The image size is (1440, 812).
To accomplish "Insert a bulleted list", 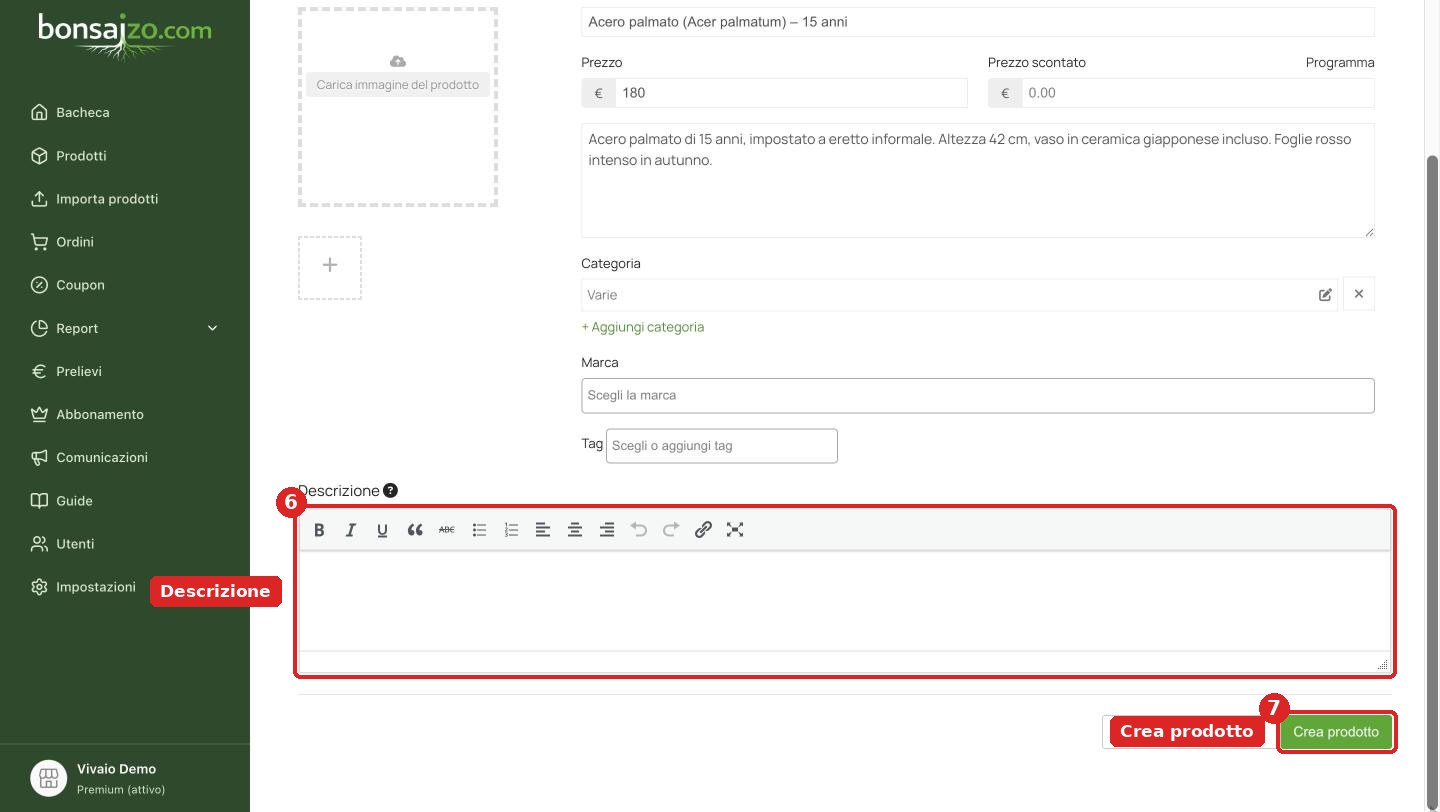I will [479, 530].
